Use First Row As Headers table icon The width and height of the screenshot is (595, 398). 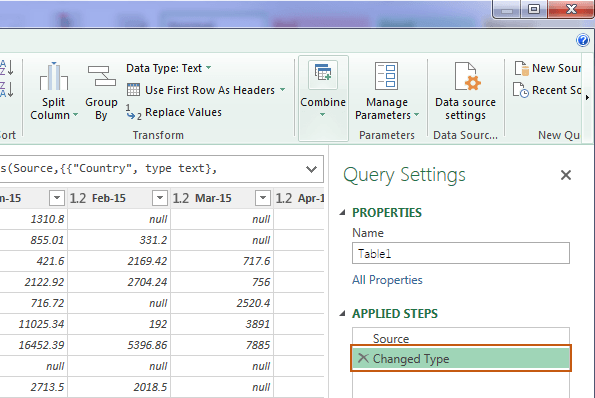[133, 90]
